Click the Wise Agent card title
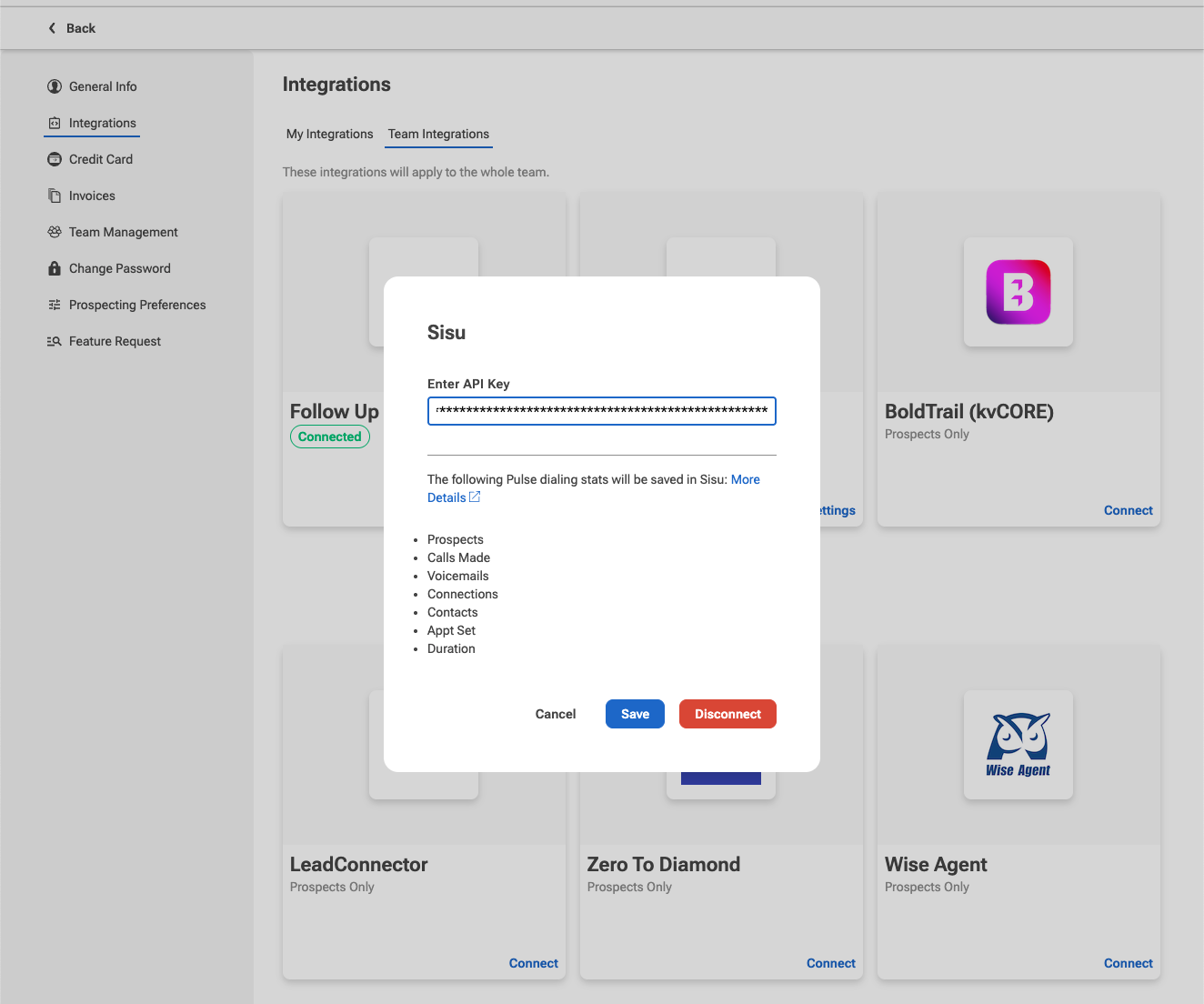This screenshot has width=1204, height=1004. pyautogui.click(x=936, y=865)
